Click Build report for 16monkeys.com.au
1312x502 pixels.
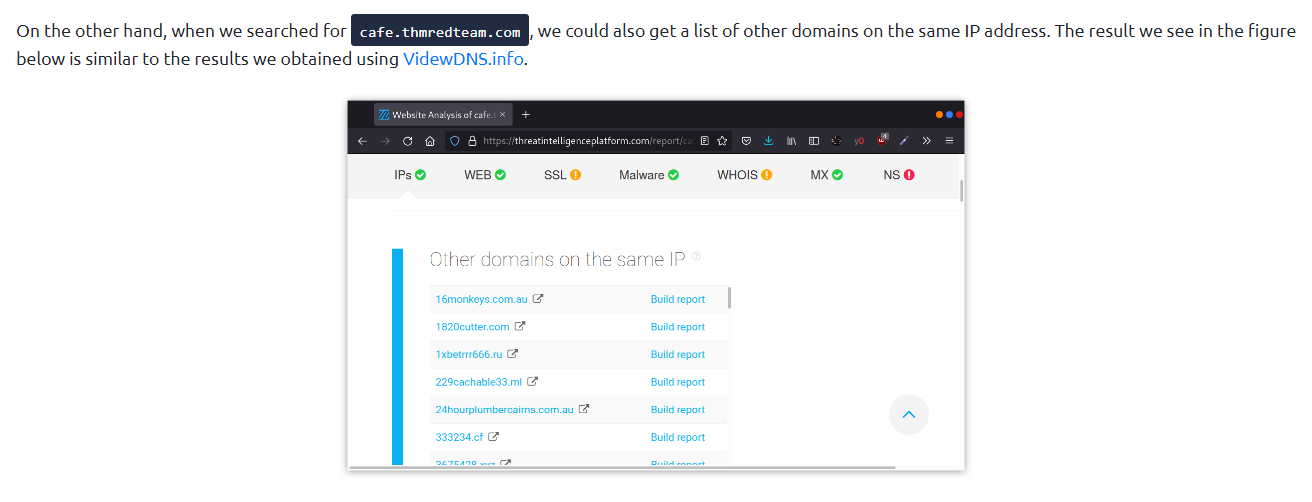coord(677,299)
